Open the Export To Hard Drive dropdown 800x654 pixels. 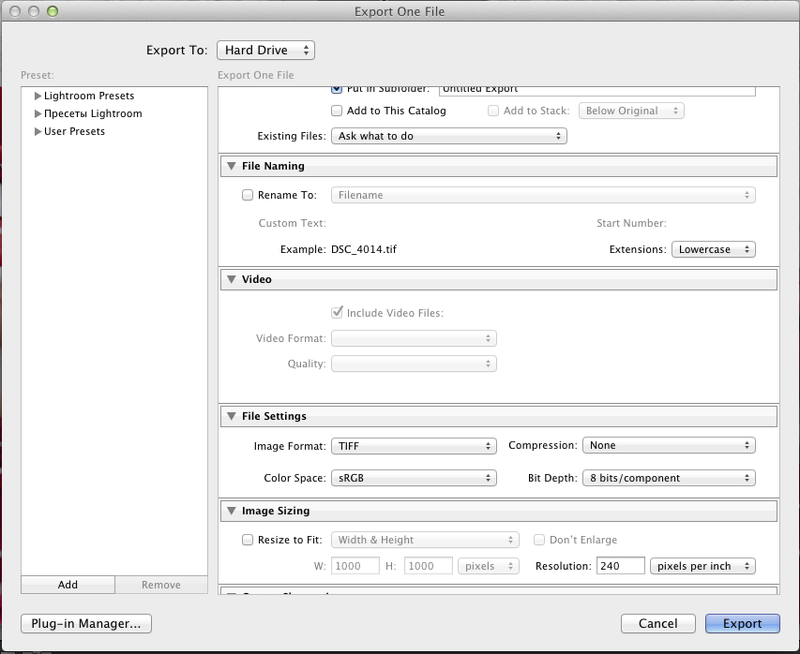pos(265,49)
